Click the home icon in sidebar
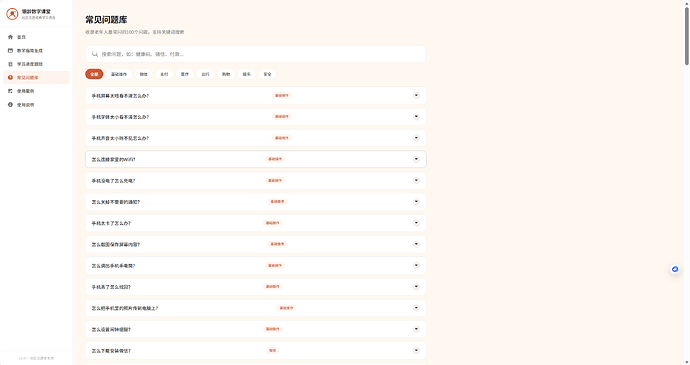The width and height of the screenshot is (690, 365). [x=11, y=37]
